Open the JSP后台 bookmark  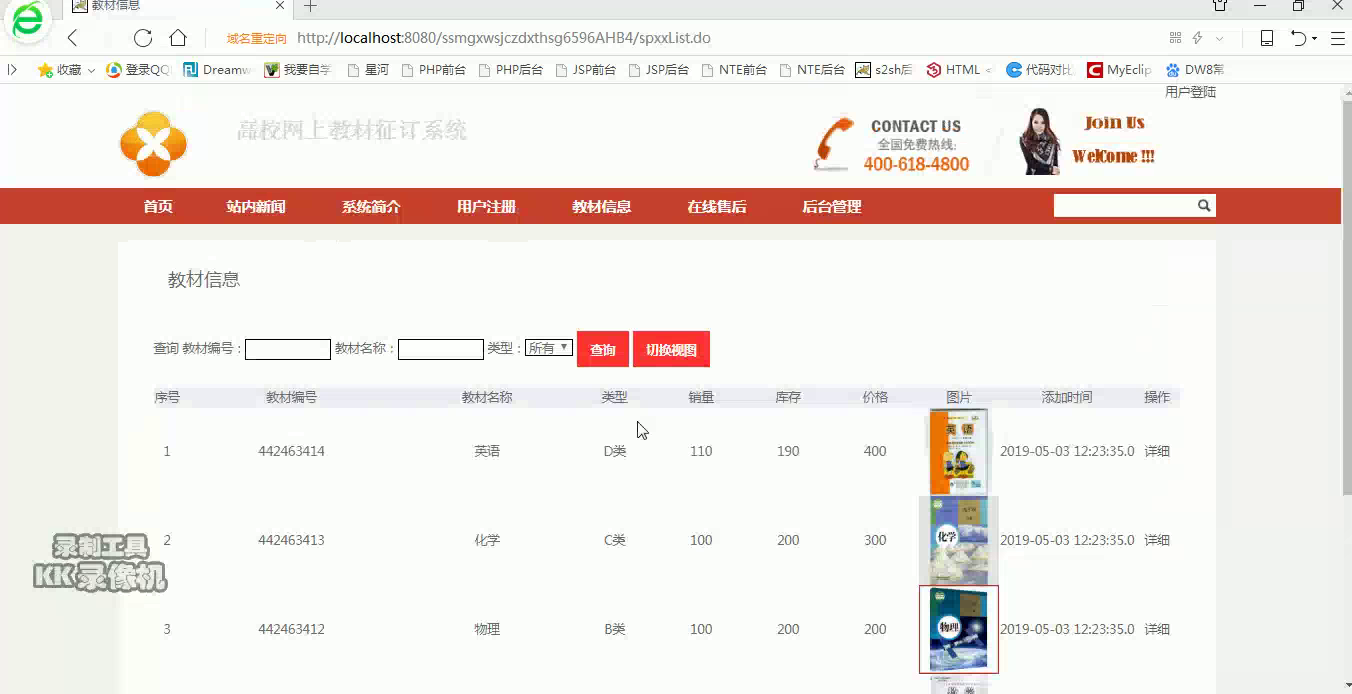pyautogui.click(x=659, y=70)
